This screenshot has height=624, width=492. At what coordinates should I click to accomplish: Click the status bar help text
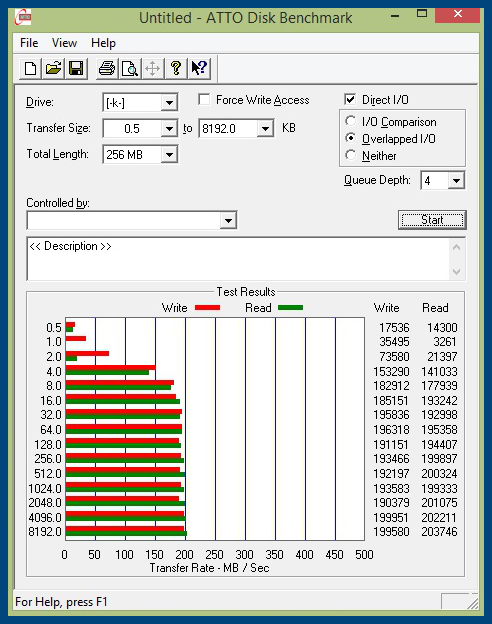click(x=61, y=602)
